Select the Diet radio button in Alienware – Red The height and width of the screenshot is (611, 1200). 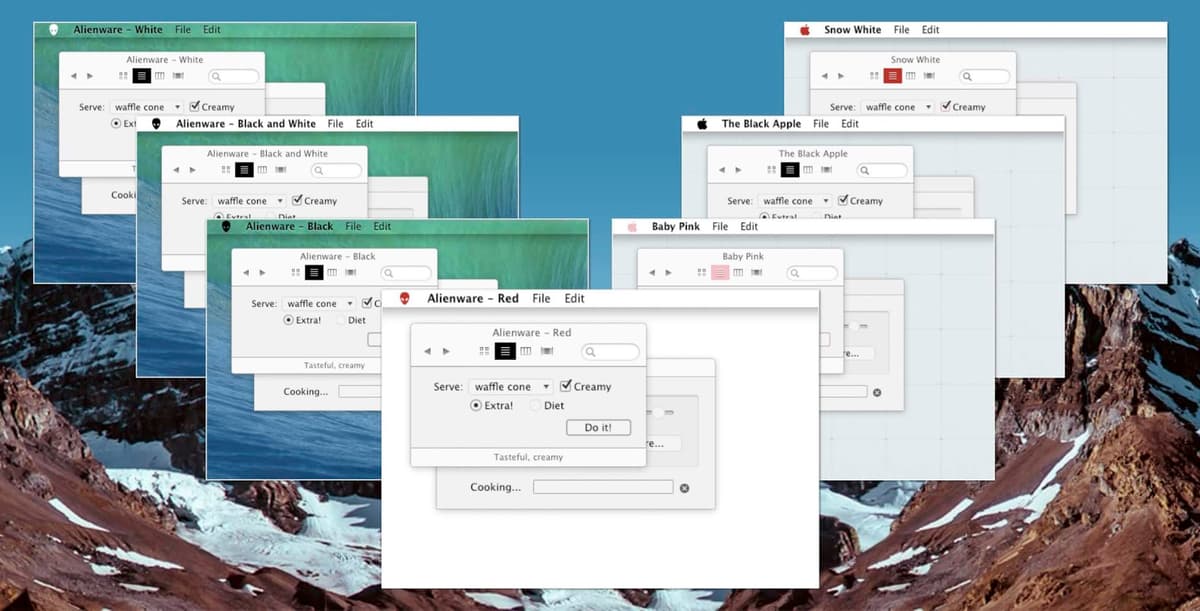(x=536, y=406)
